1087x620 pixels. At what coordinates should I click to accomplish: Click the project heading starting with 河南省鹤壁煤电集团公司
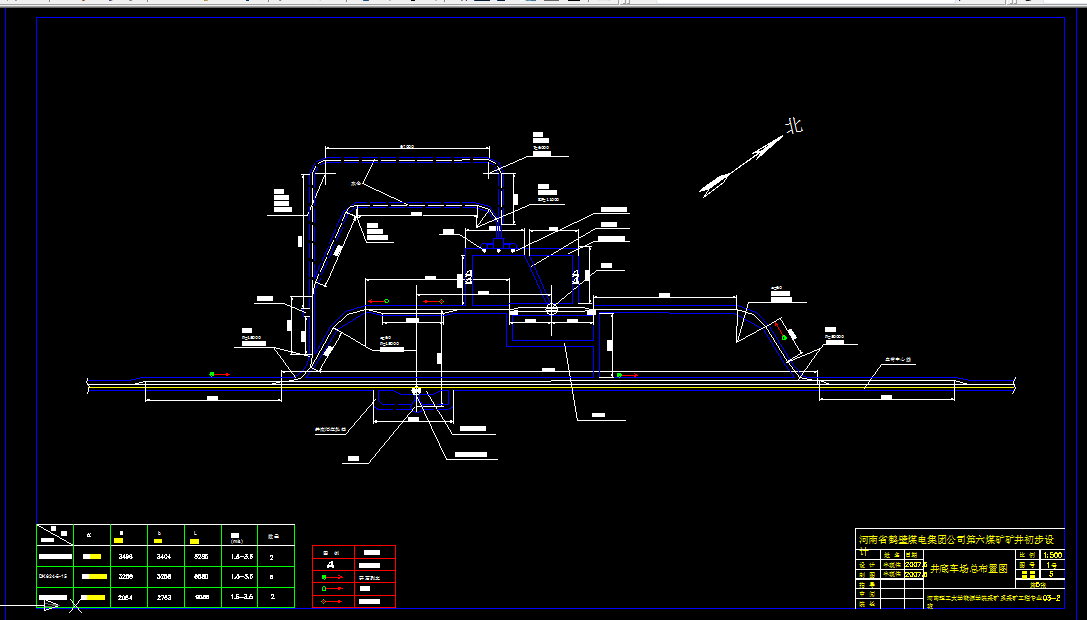[957, 540]
